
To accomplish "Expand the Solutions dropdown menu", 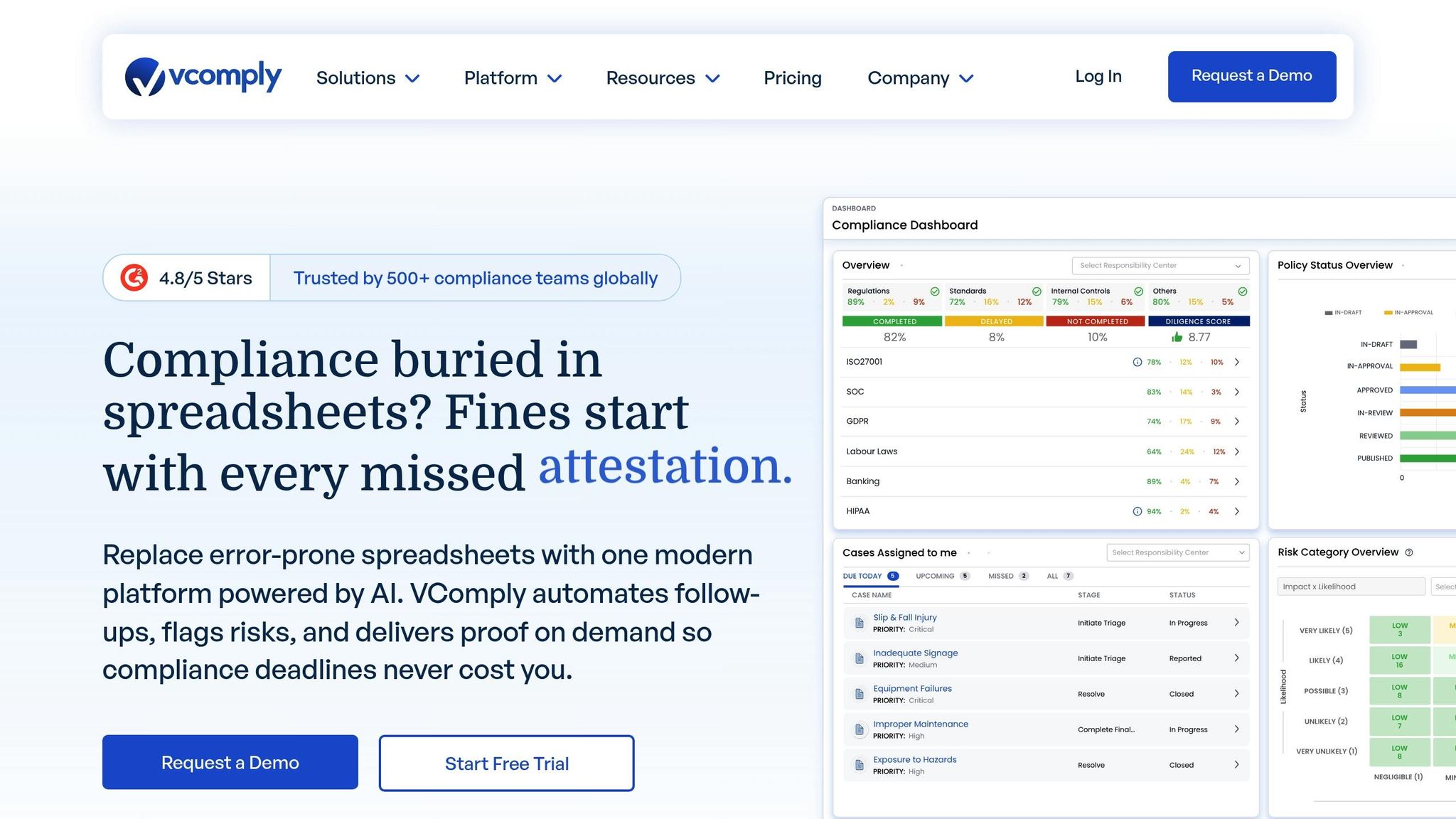I will tap(368, 77).
